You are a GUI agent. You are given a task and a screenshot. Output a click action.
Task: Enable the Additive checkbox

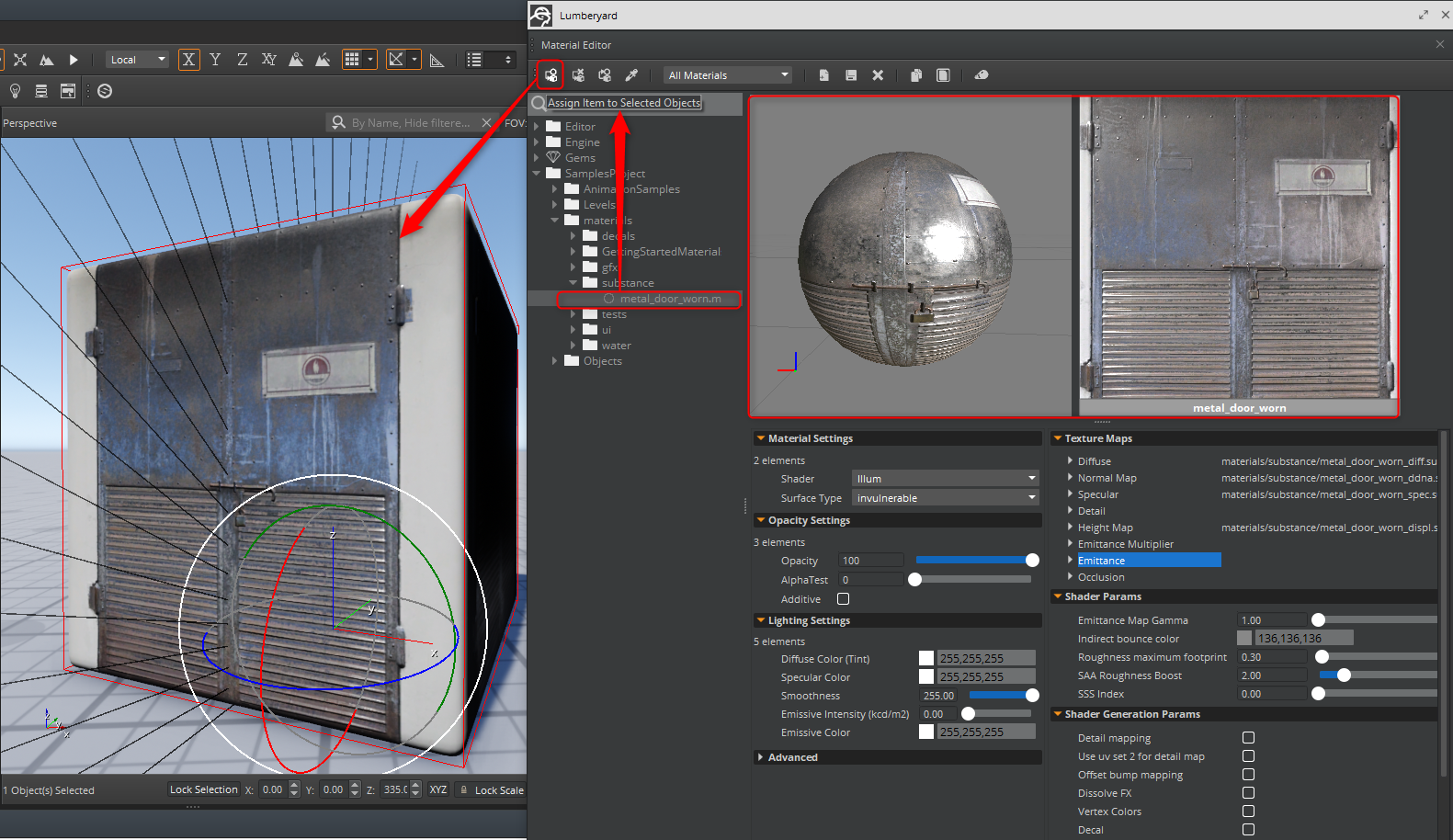(843, 599)
